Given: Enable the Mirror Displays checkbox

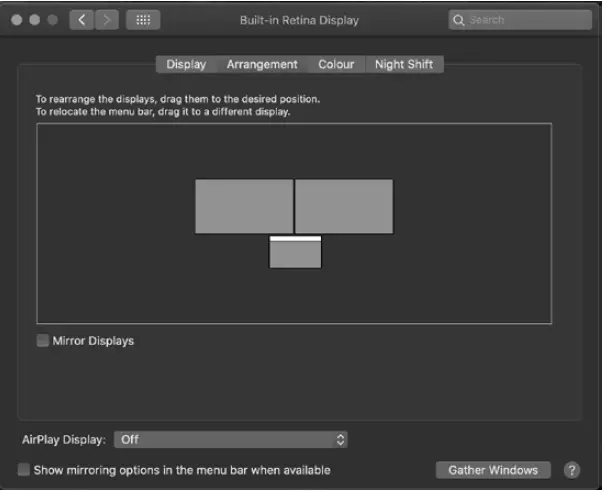Looking at the screenshot, I should pyautogui.click(x=43, y=341).
